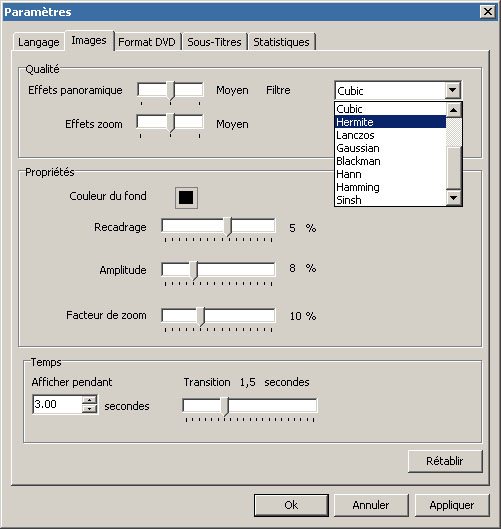
Task: Click the filter list scroll-down arrow
Action: tap(453, 198)
